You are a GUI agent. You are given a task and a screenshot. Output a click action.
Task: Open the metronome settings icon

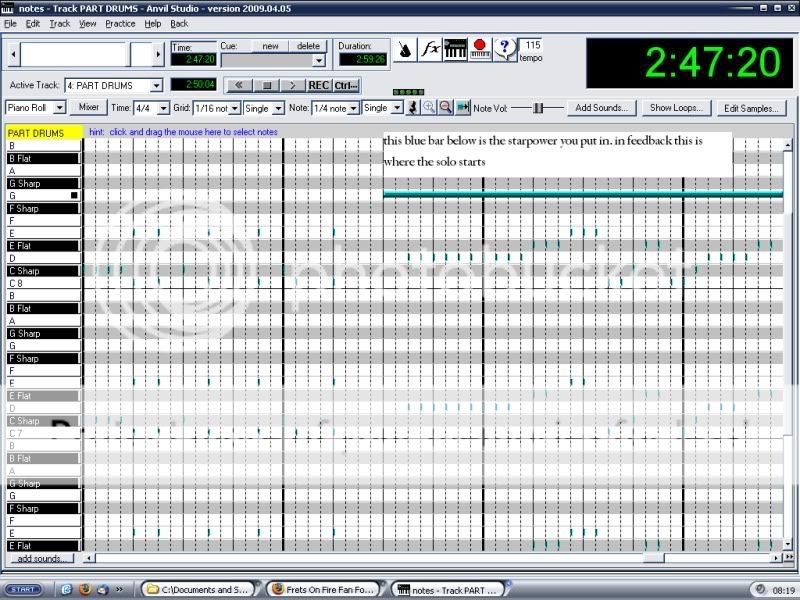point(406,49)
